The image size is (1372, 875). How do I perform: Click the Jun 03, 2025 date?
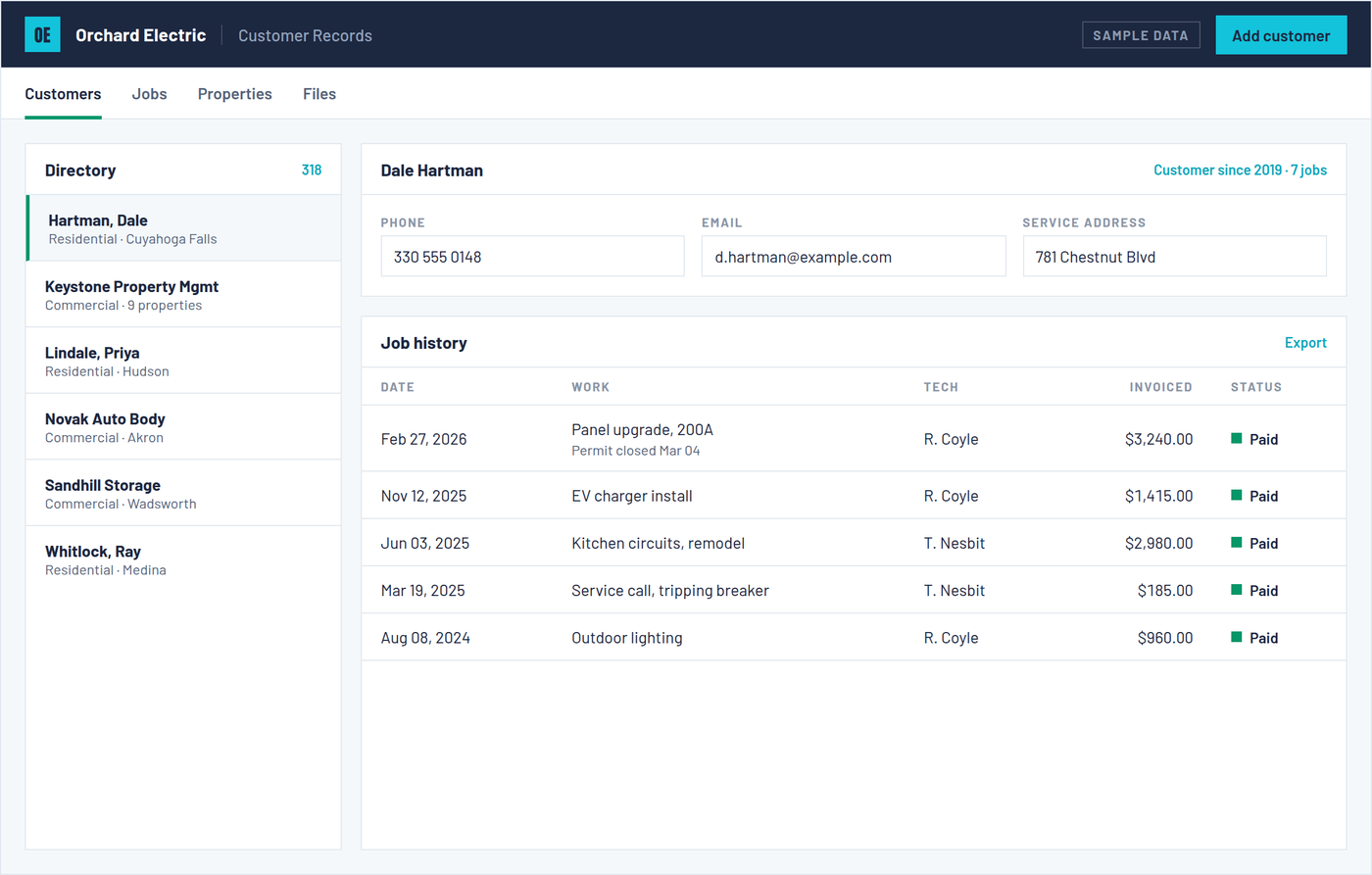tap(425, 543)
